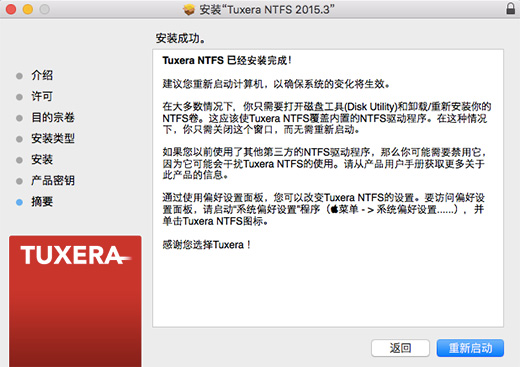The height and width of the screenshot is (367, 520).
Task: Select the 介绍 step in sidebar
Action: pyautogui.click(x=42, y=75)
